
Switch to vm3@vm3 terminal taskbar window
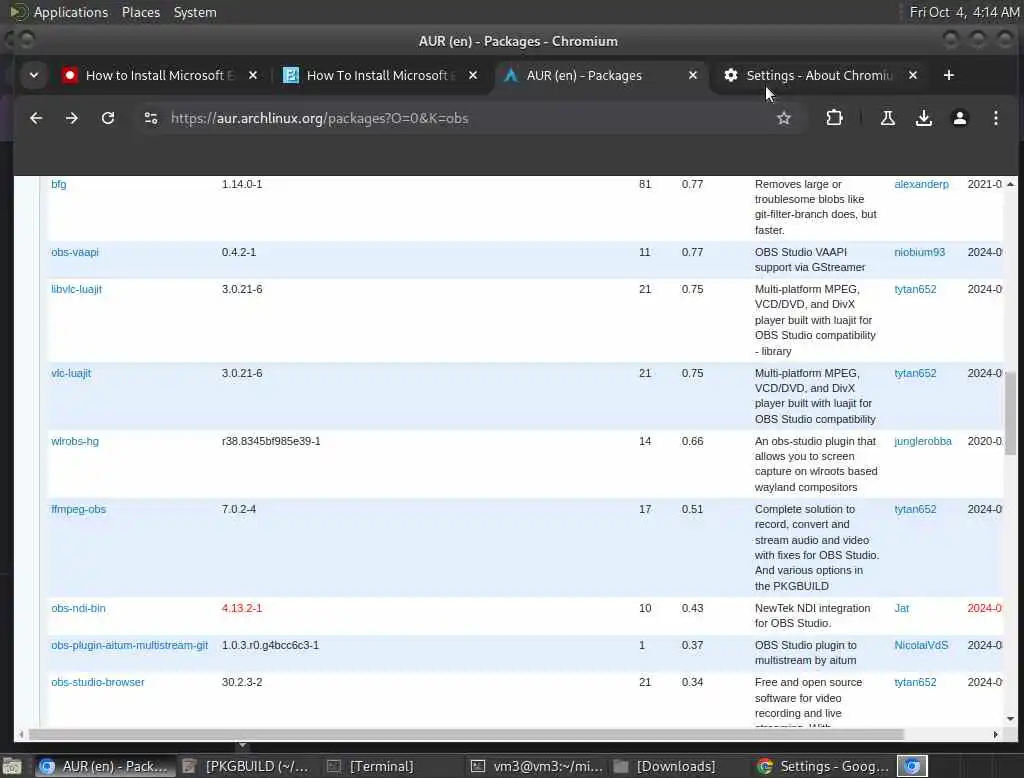click(x=537, y=766)
